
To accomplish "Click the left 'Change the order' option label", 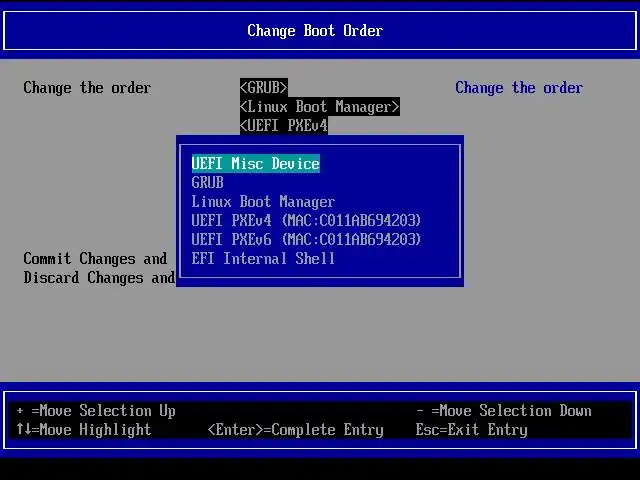I will point(87,88).
